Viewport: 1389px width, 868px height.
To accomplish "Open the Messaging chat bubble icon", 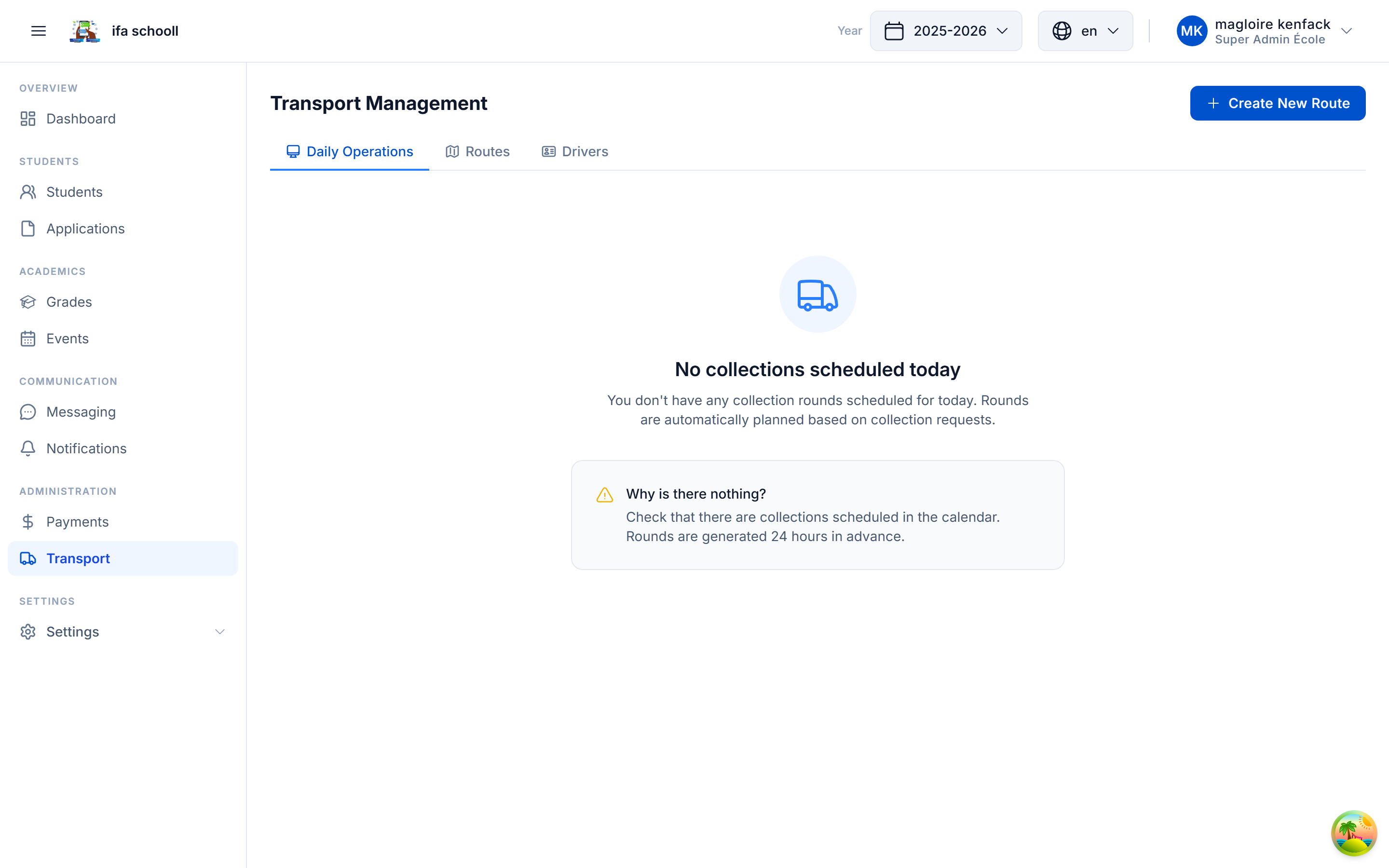I will 28,412.
